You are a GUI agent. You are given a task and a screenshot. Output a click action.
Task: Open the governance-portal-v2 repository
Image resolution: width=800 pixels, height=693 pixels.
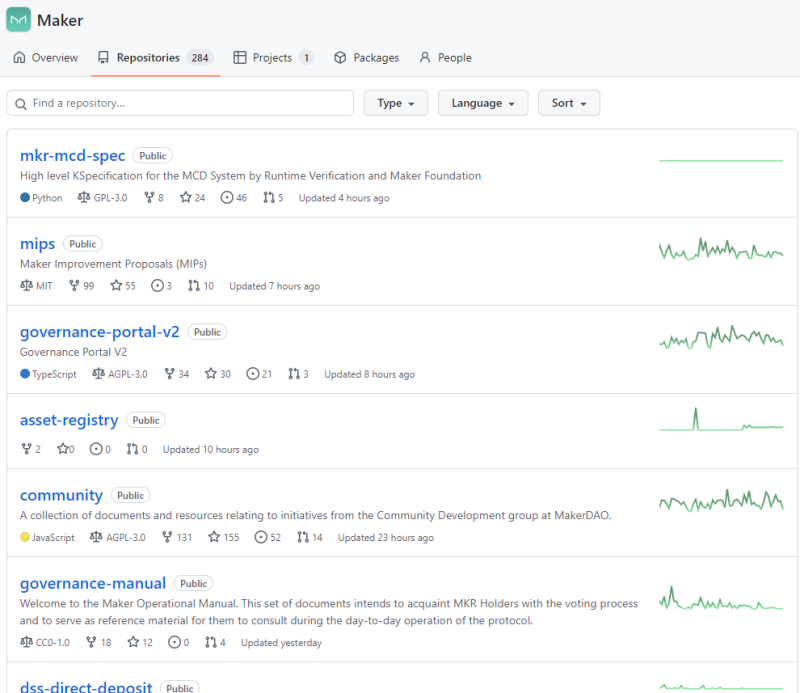tap(99, 332)
